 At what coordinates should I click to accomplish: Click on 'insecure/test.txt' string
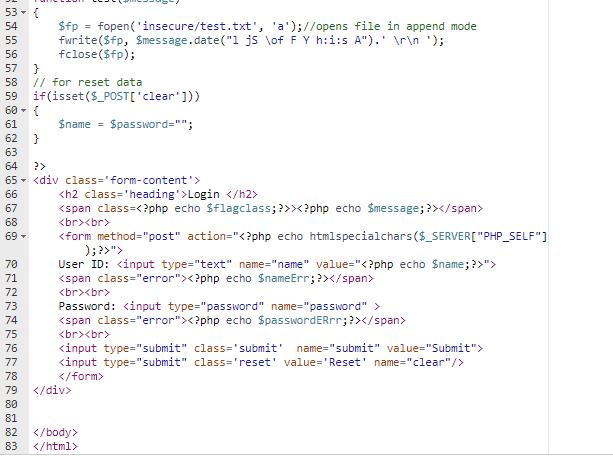click(x=197, y=27)
